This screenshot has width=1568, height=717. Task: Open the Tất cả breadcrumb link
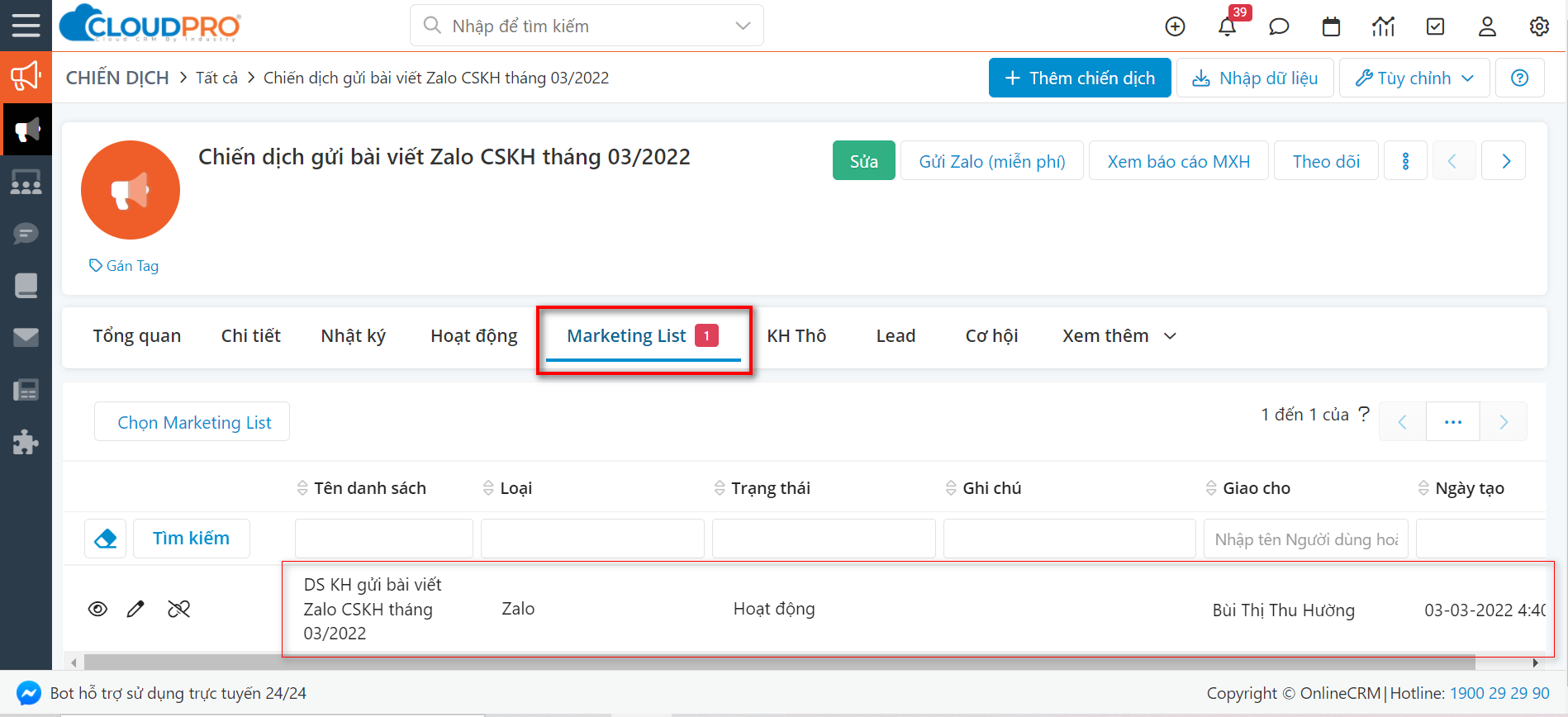(216, 78)
